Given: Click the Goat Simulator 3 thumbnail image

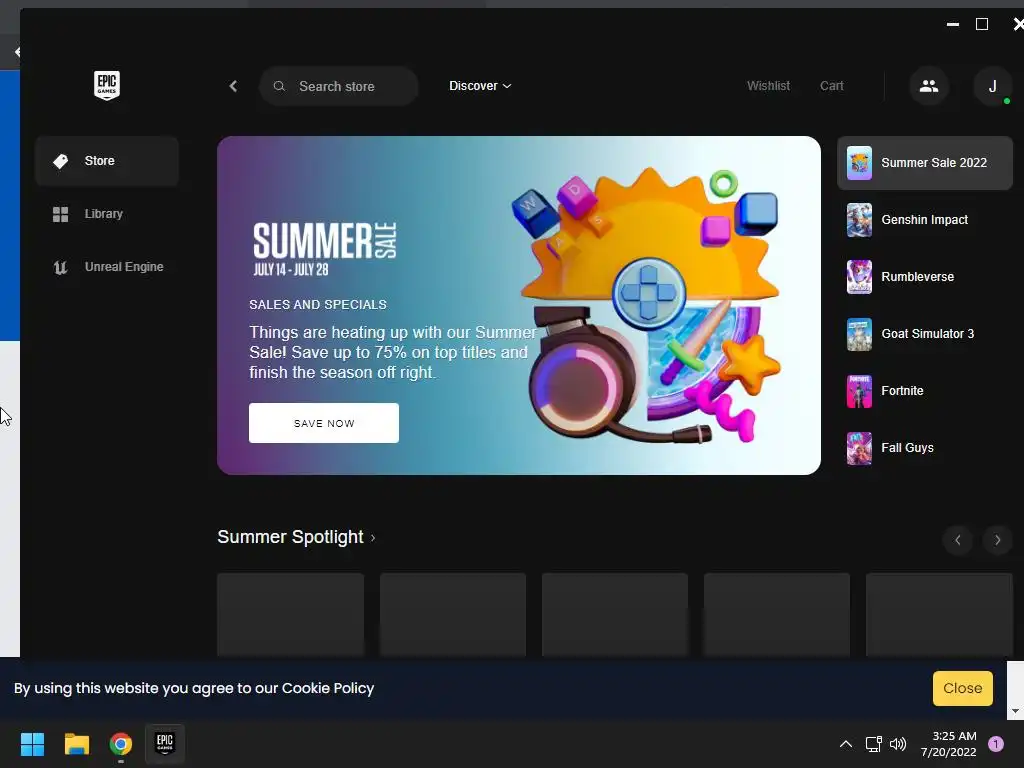Looking at the screenshot, I should (x=859, y=334).
